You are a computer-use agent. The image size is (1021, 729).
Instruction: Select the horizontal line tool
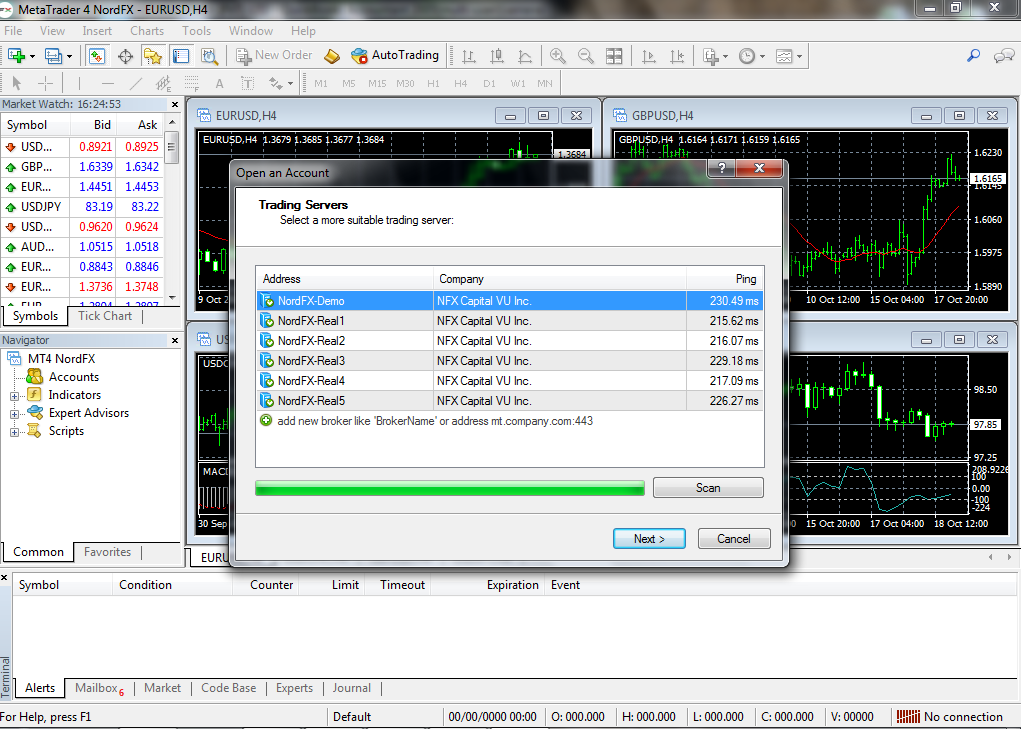107,83
